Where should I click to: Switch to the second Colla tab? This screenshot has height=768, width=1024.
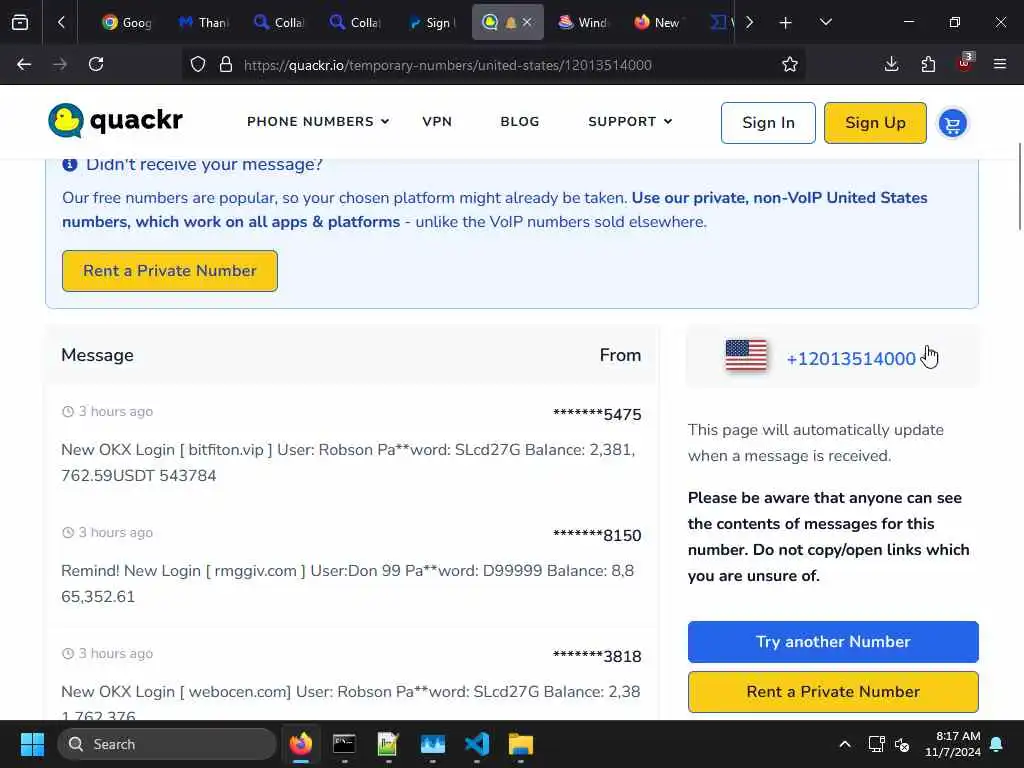(355, 22)
